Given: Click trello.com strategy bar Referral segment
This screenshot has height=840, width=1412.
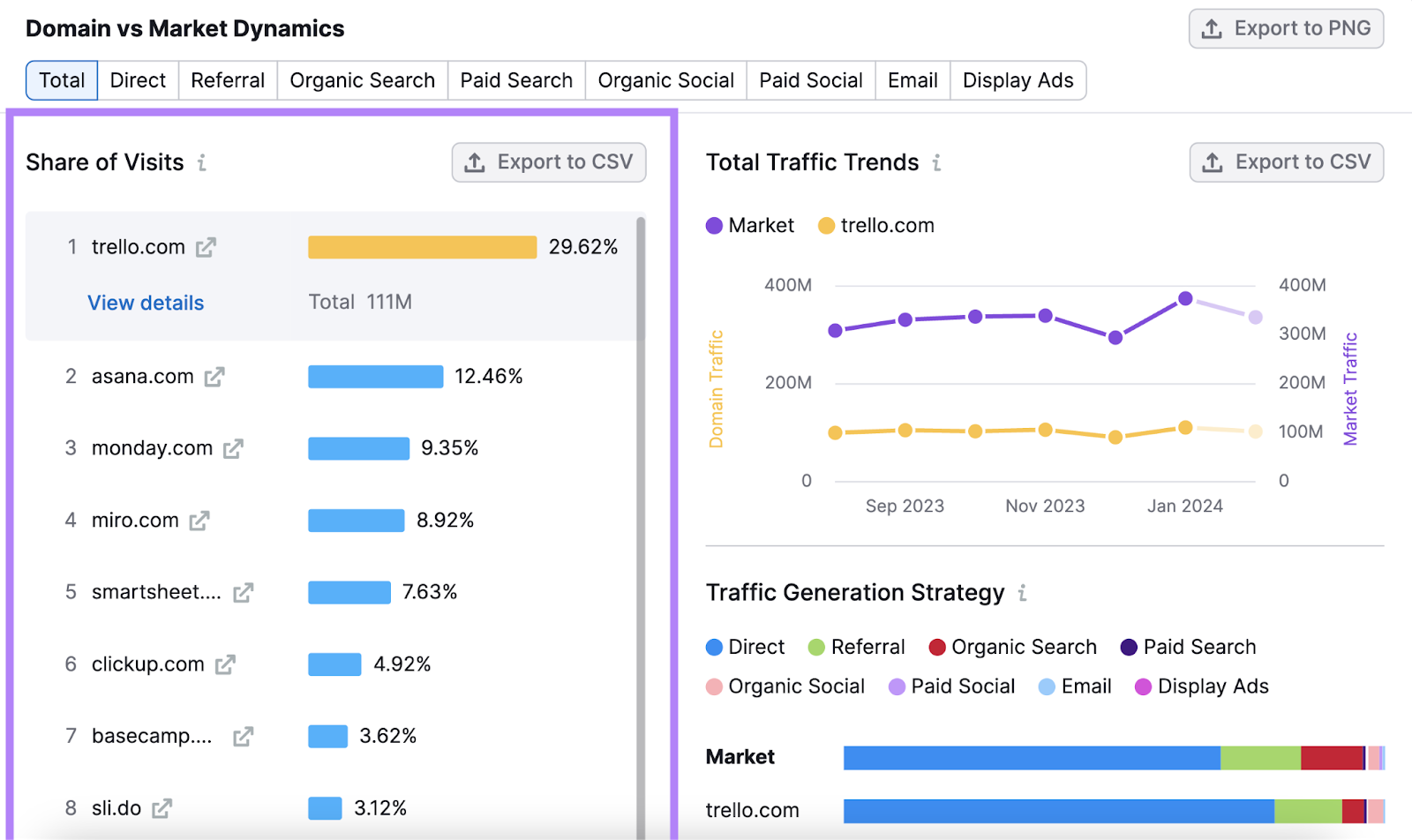Looking at the screenshot, I should 1308,811.
